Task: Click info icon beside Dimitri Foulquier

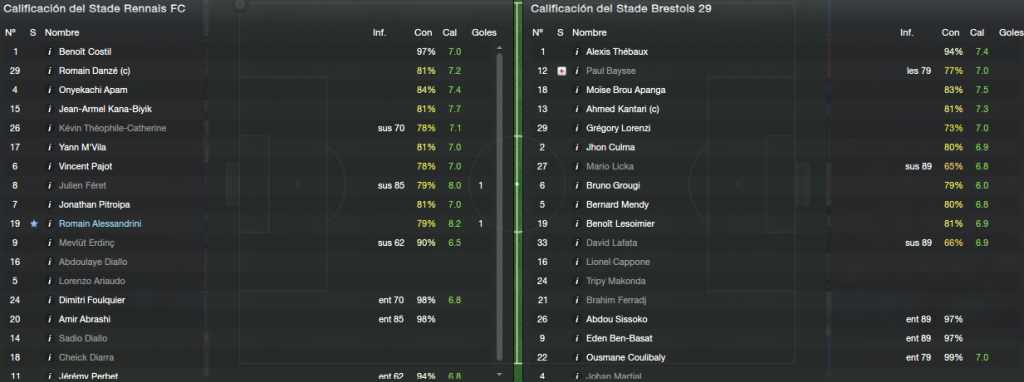Action: 49,300
